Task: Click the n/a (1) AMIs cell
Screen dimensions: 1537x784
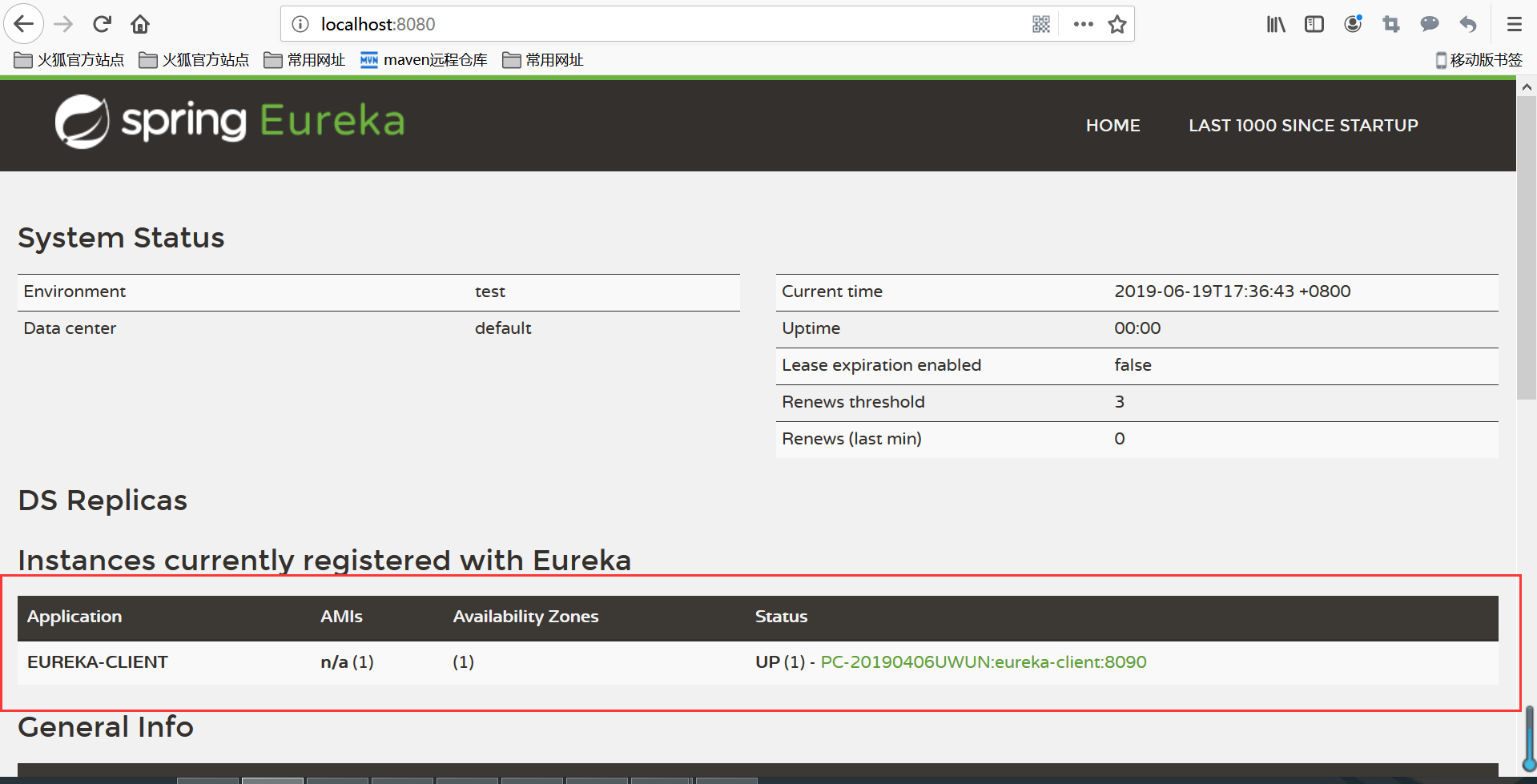Action: tap(348, 662)
